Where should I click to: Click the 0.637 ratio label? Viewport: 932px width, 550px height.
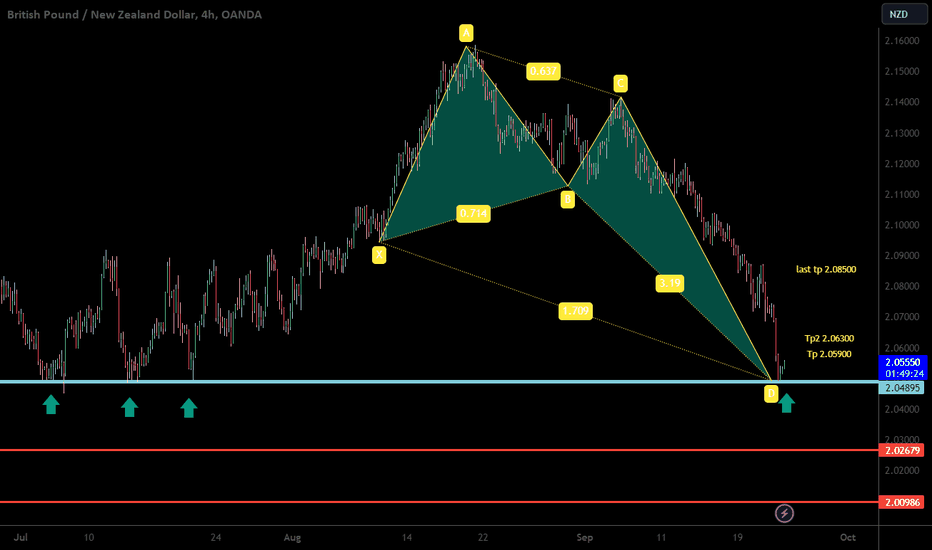coord(543,71)
